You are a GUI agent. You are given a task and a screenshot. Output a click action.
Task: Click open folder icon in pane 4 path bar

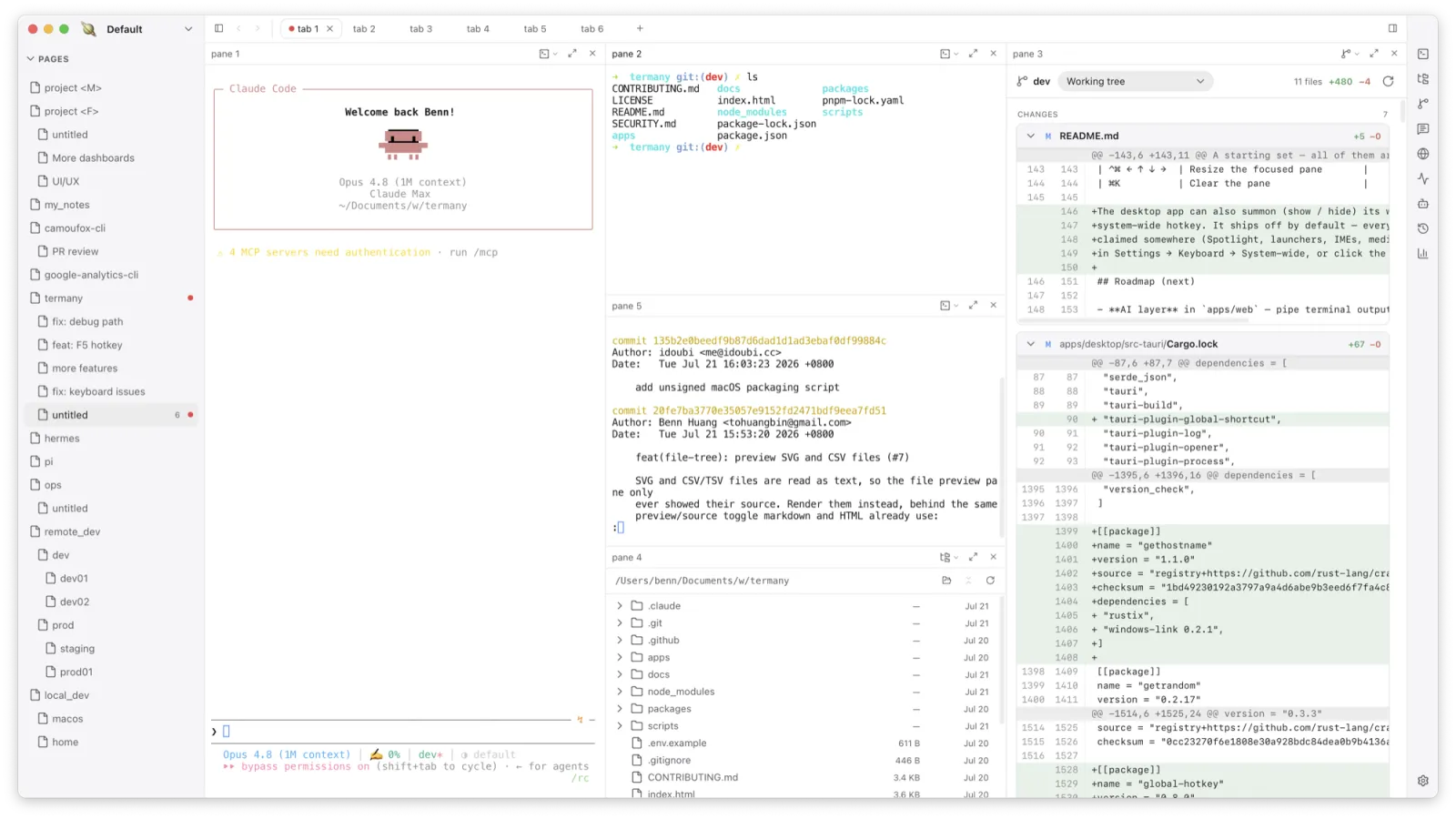point(946,581)
